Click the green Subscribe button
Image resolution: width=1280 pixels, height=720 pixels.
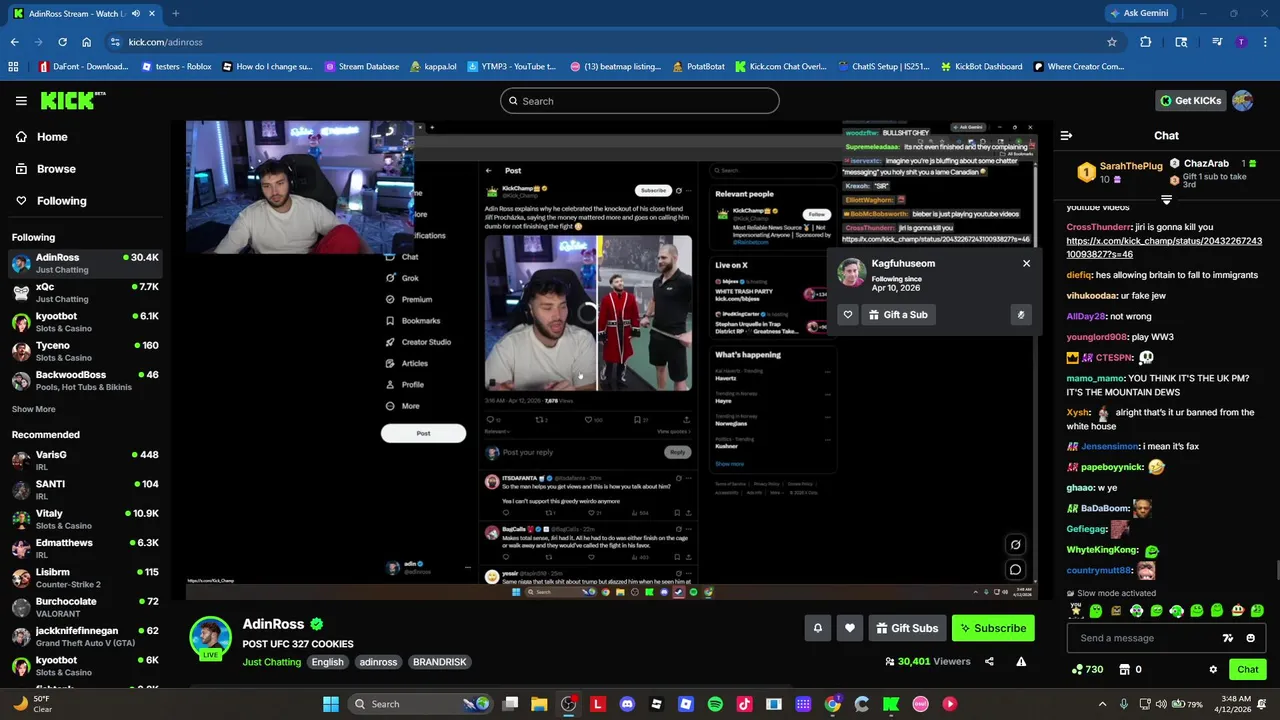[x=992, y=628]
